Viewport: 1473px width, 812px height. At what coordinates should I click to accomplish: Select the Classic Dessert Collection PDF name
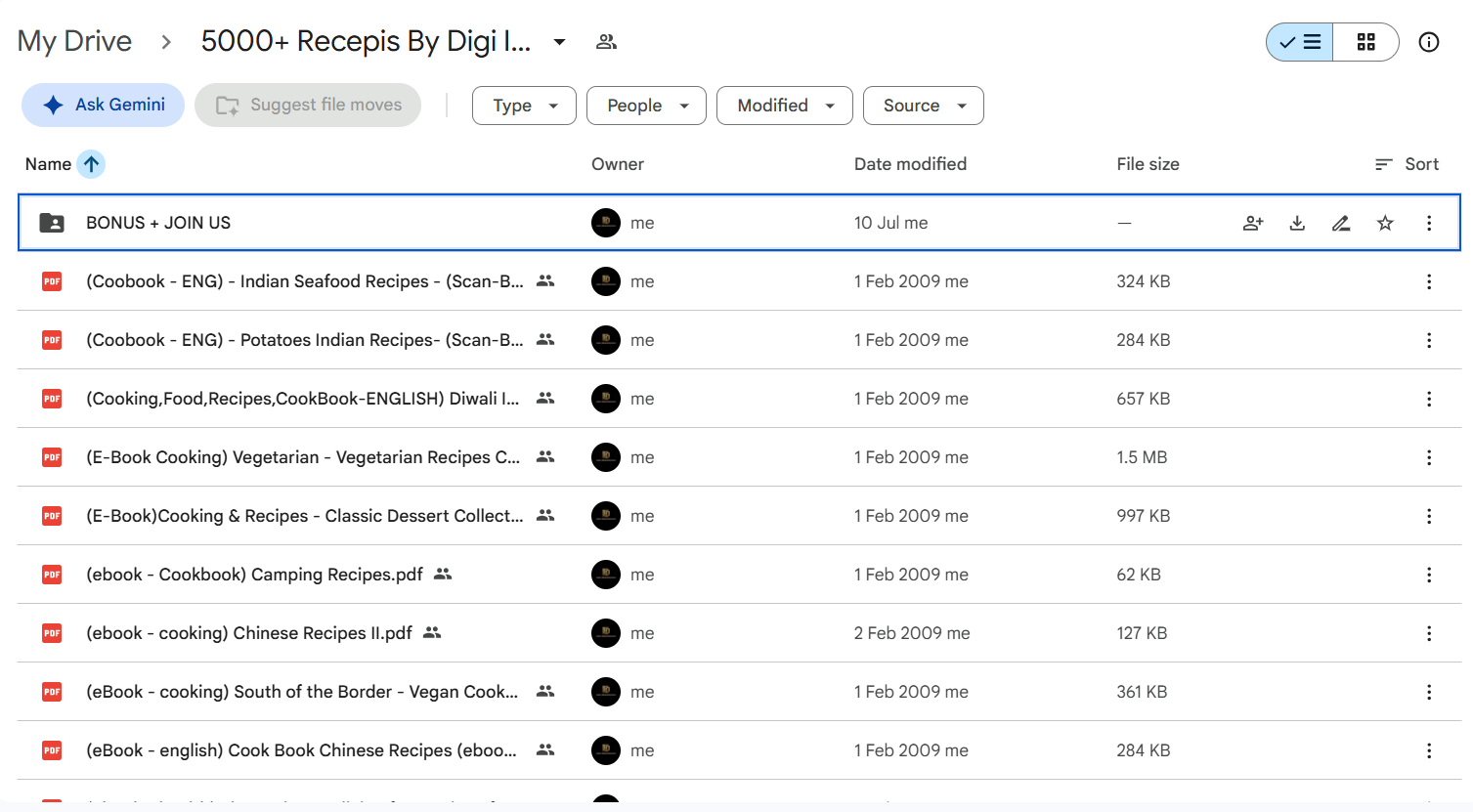click(x=305, y=516)
